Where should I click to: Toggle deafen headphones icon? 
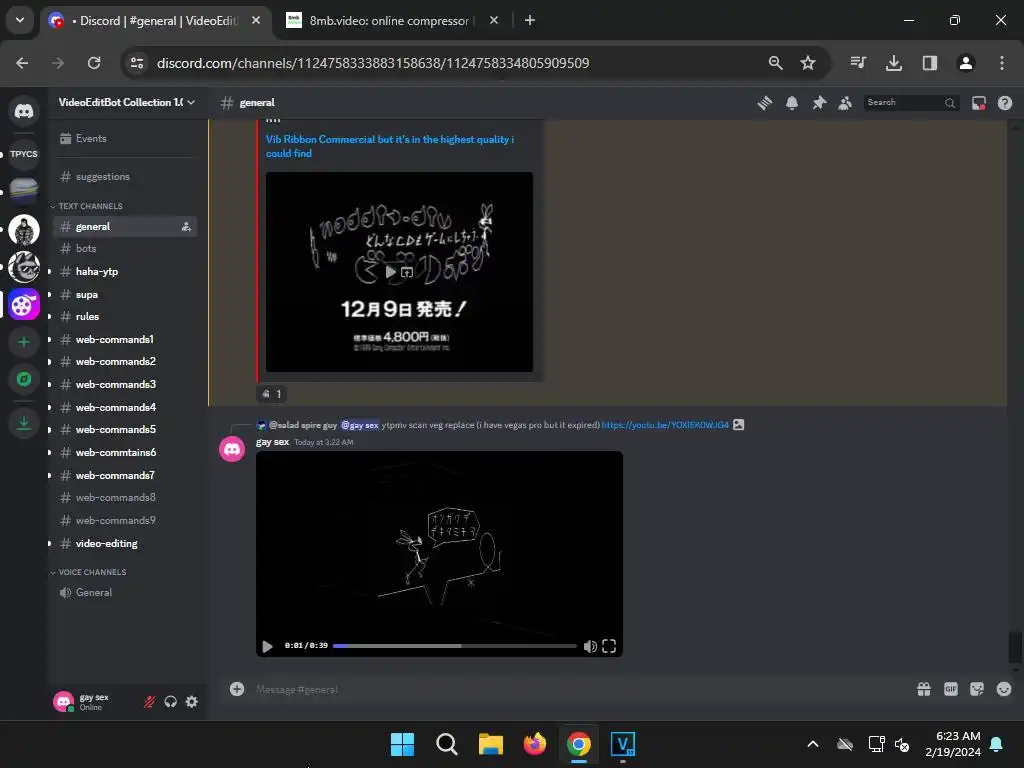pos(170,702)
